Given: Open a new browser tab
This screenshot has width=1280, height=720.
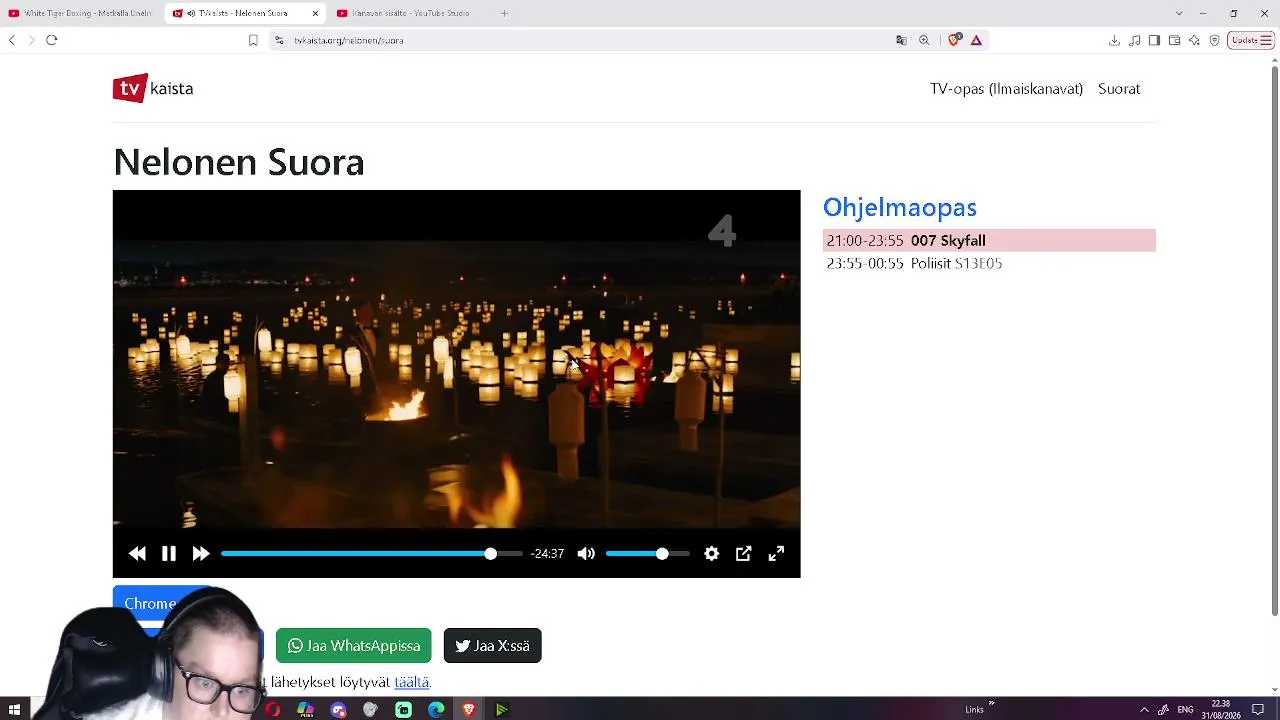Looking at the screenshot, I should (504, 13).
